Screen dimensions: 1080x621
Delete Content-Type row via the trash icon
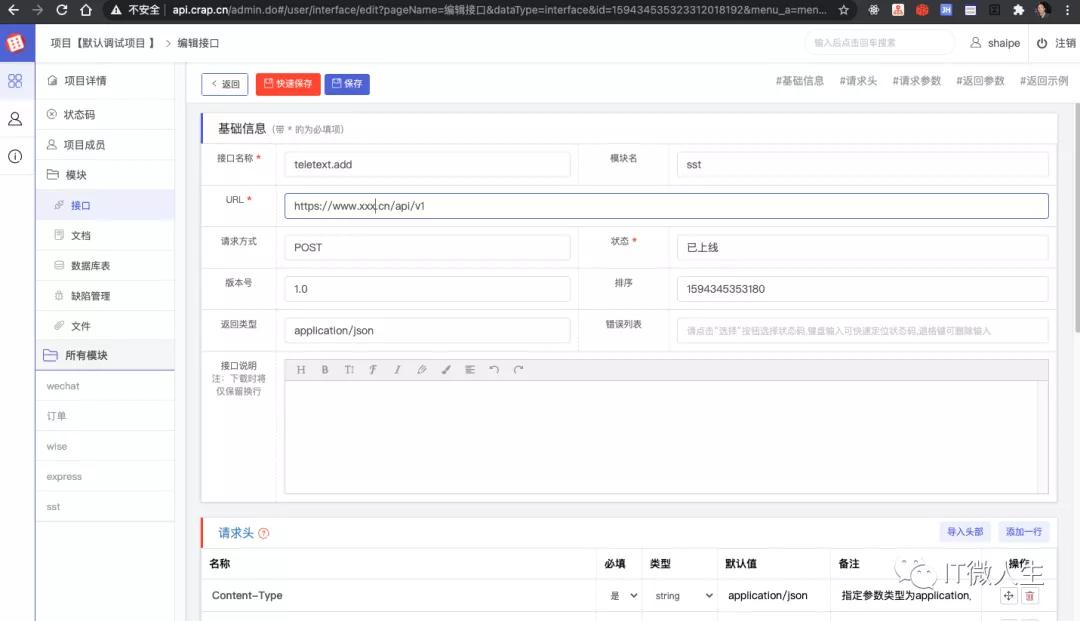(x=1030, y=595)
